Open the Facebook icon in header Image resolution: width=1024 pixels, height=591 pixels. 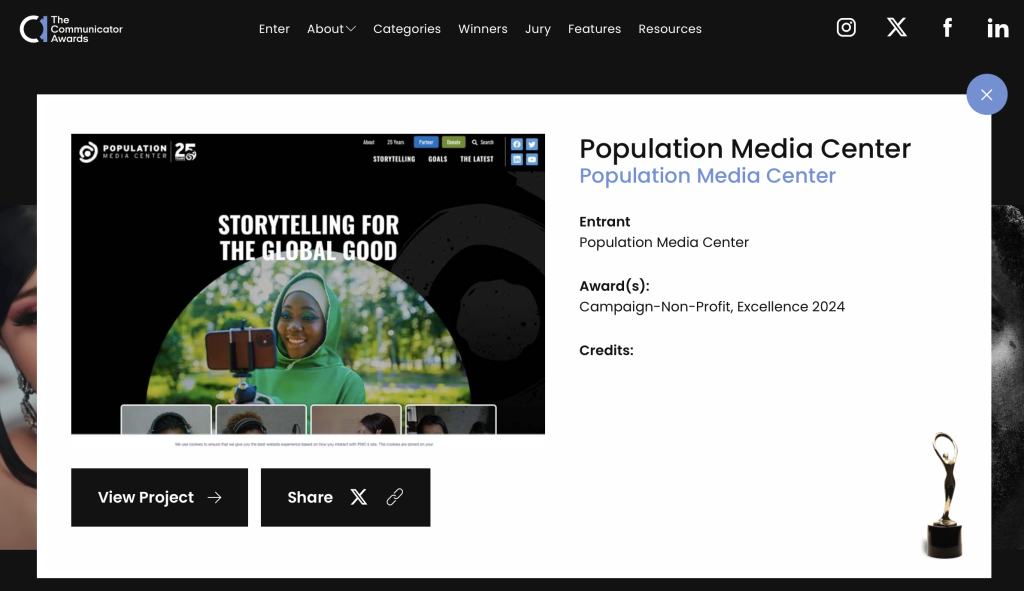pyautogui.click(x=948, y=28)
